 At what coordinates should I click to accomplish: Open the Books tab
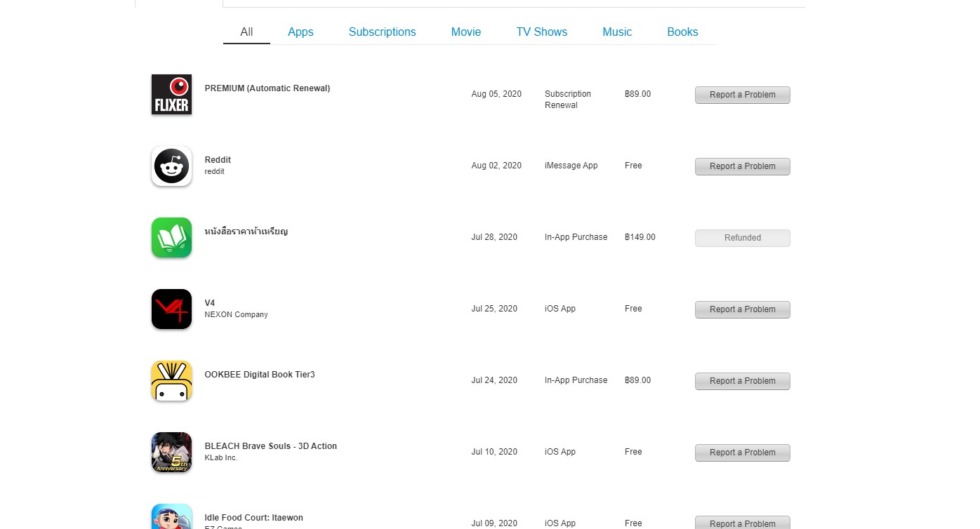click(x=682, y=32)
